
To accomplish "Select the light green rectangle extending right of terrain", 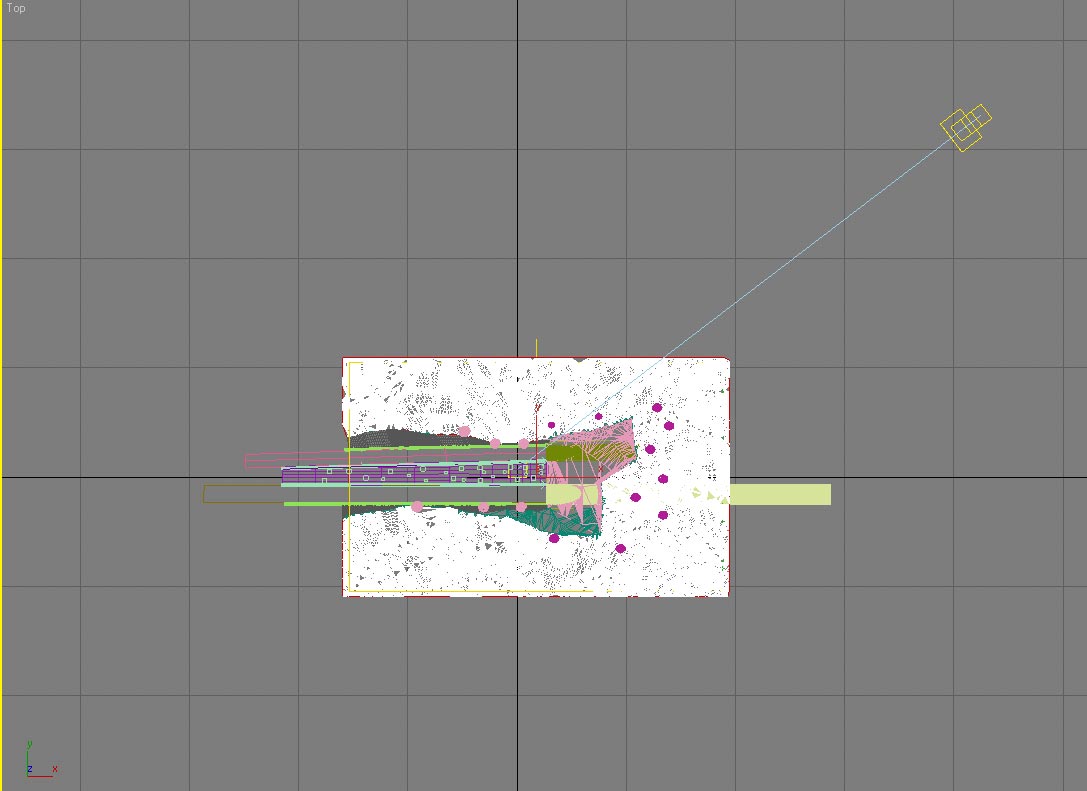I will (x=780, y=494).
